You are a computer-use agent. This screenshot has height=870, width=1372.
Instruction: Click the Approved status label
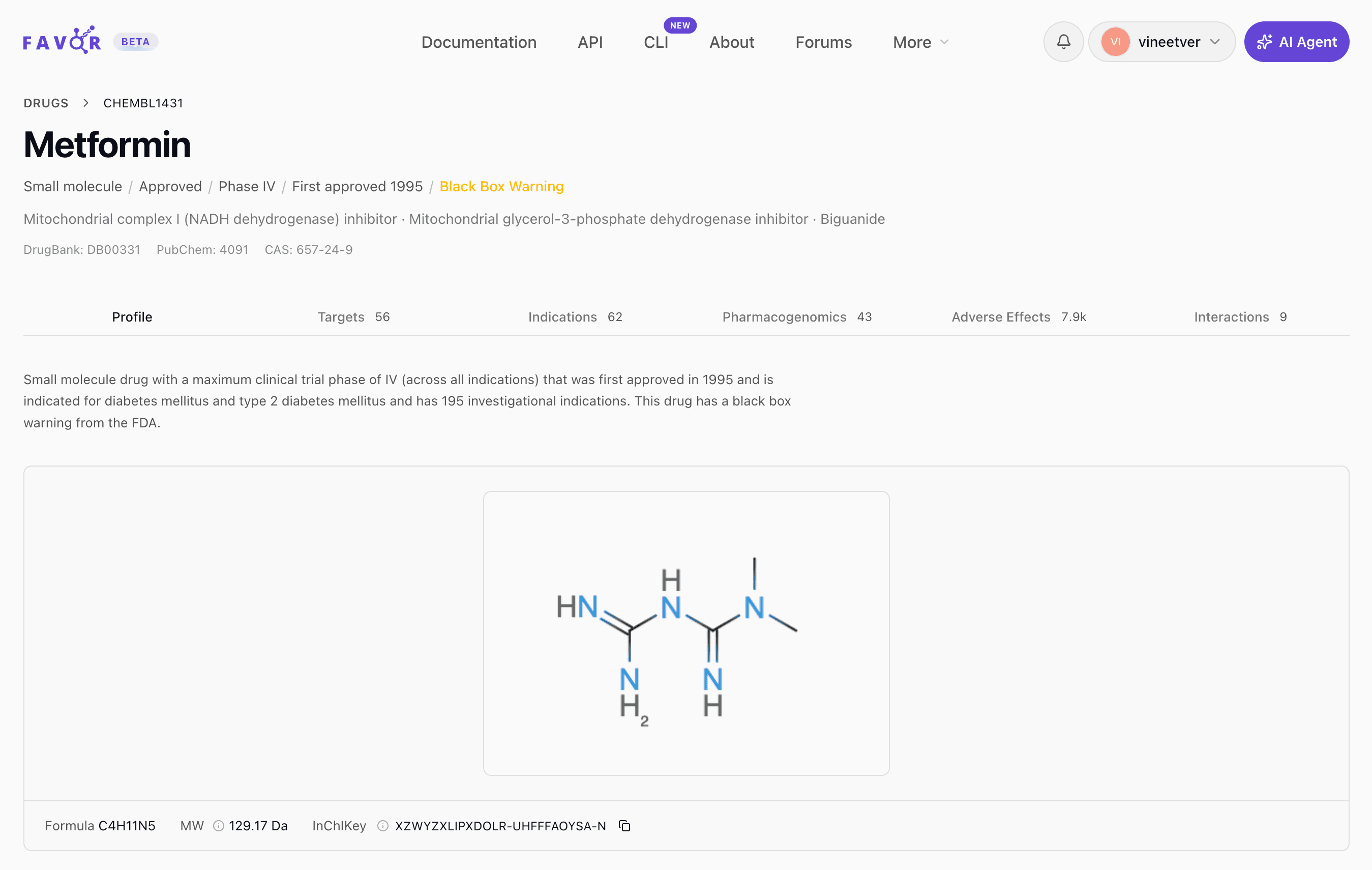click(170, 186)
